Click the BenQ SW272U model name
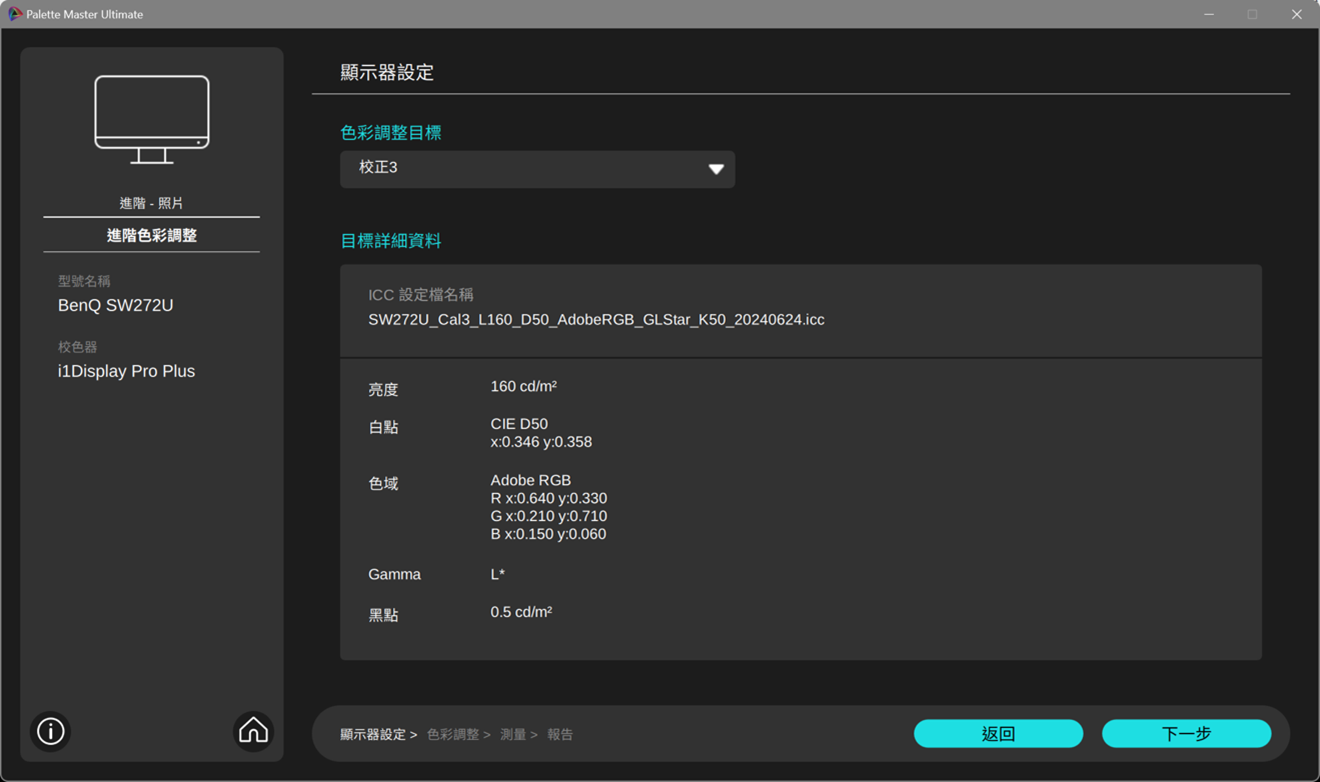The image size is (1320, 782). click(x=116, y=306)
